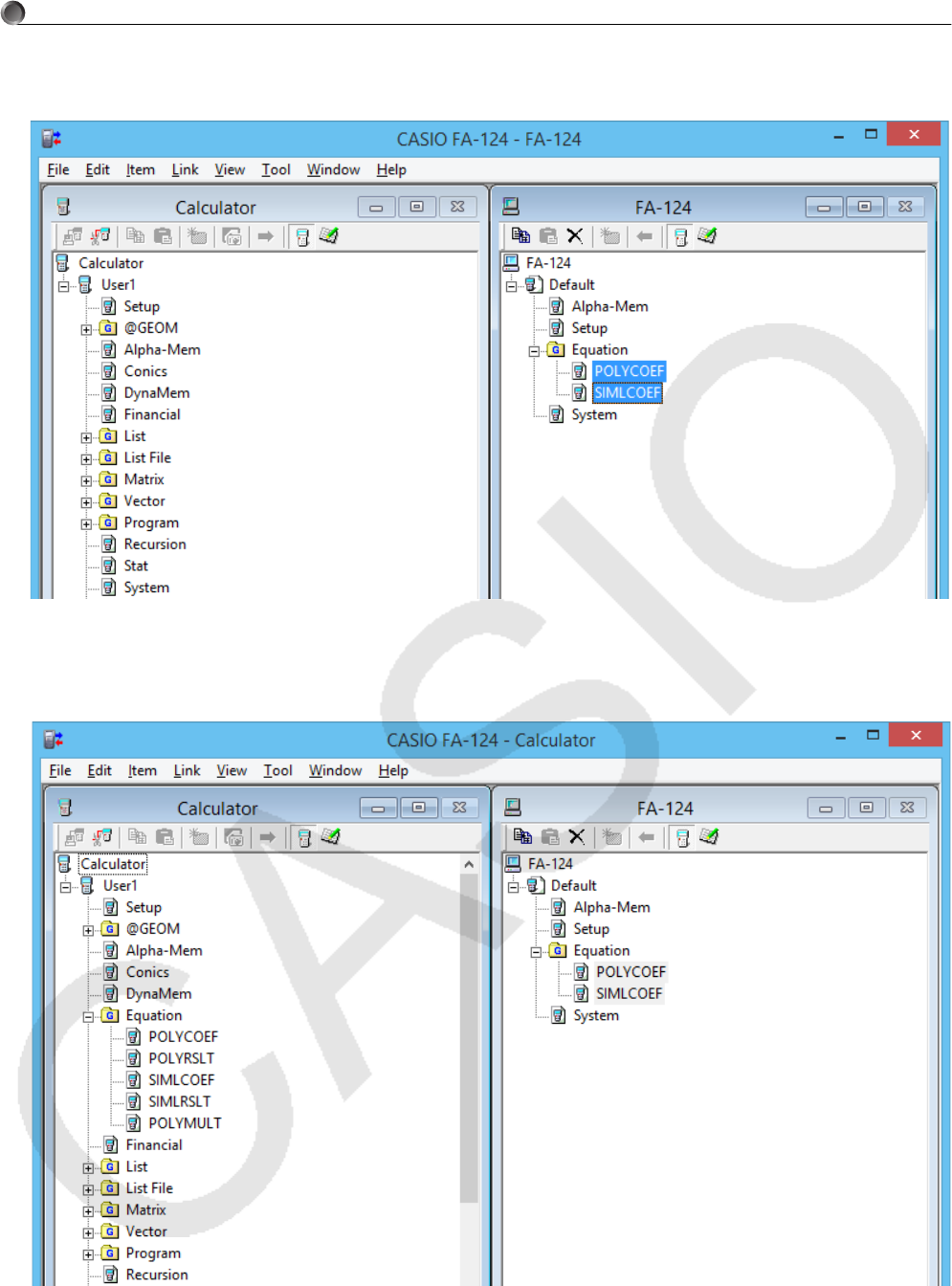Viewport: 952px width, 1286px height.
Task: Select Conics in upper window's Calculator tree
Action: tap(145, 371)
